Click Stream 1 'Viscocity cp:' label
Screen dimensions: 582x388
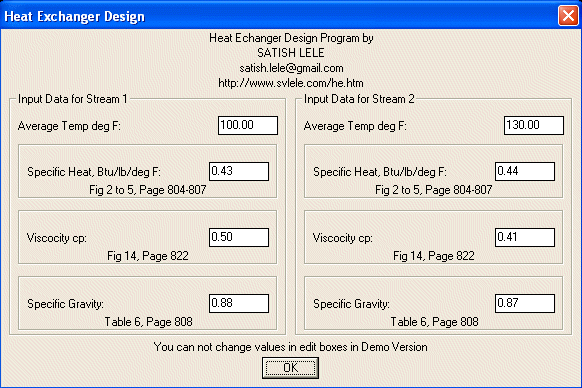tap(56, 238)
